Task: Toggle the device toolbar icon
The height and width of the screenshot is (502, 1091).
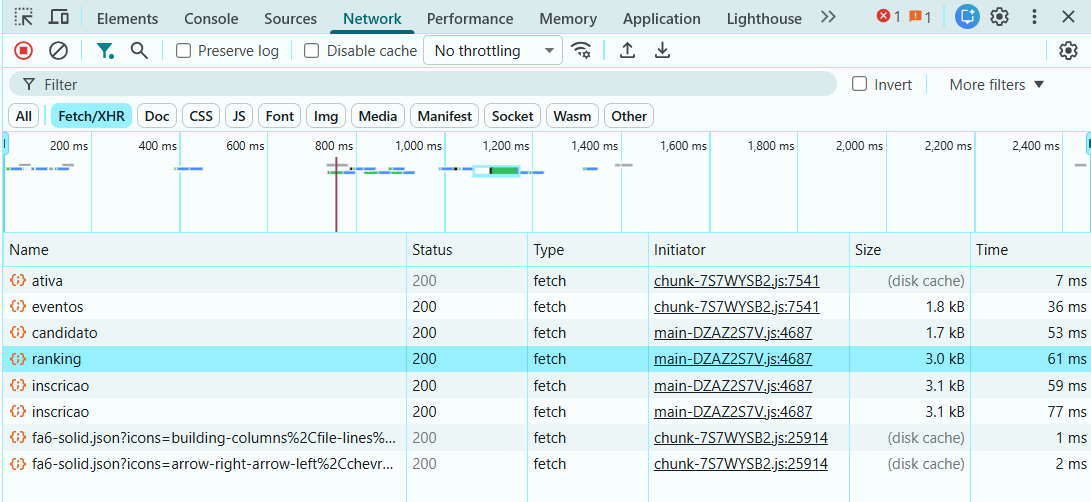Action: tap(59, 17)
